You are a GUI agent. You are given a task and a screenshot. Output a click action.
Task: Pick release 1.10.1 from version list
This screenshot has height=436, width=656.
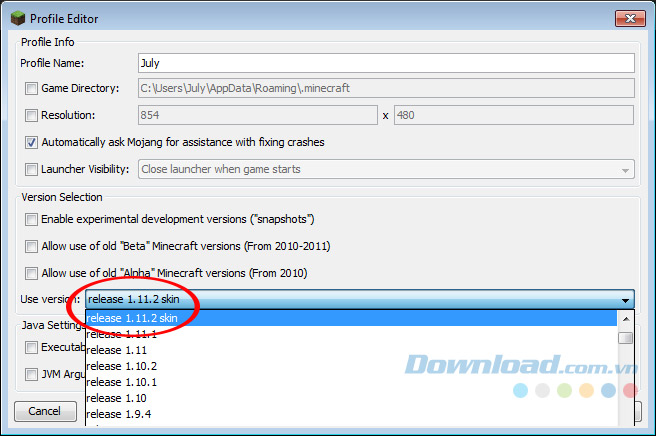click(351, 382)
